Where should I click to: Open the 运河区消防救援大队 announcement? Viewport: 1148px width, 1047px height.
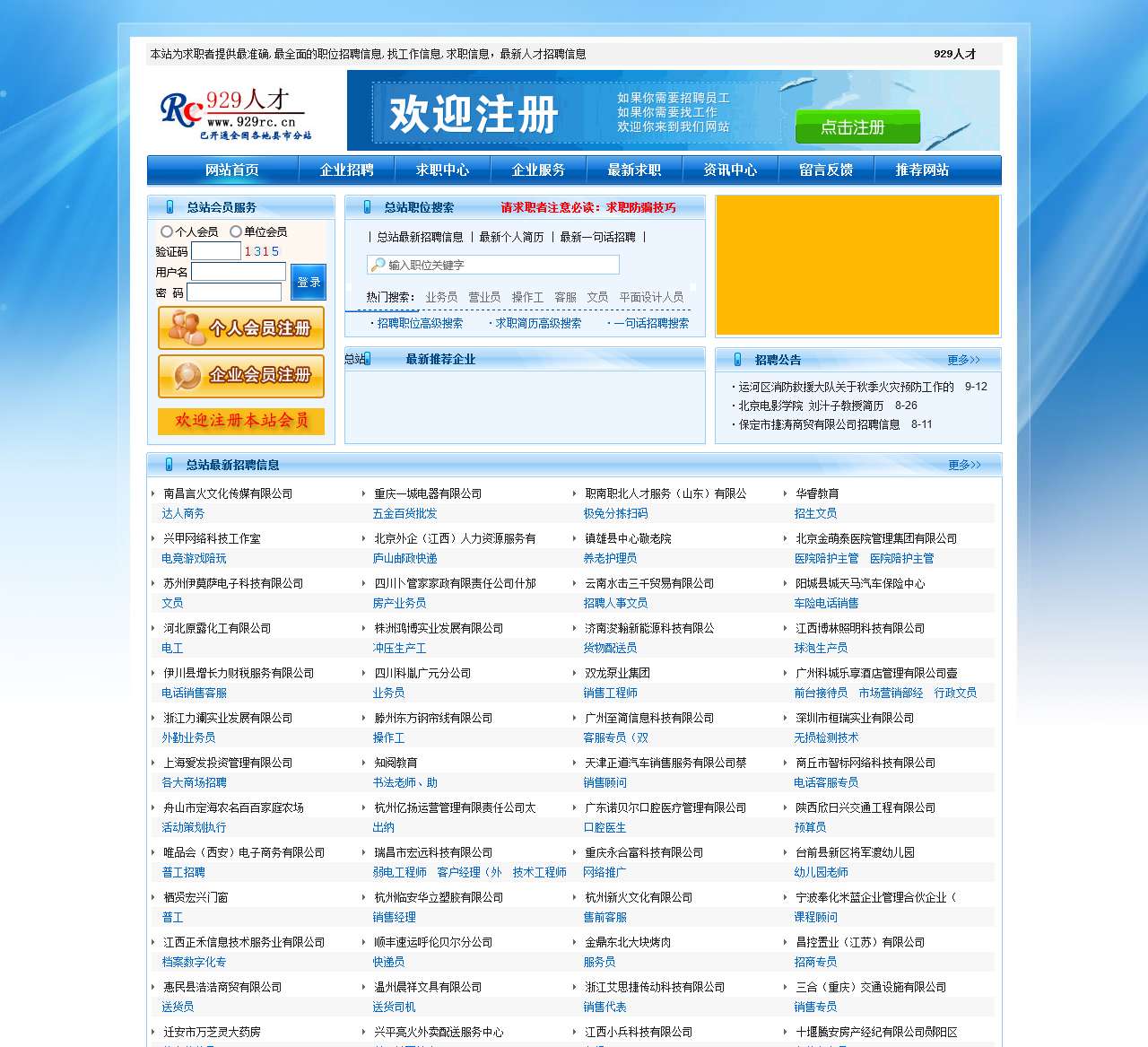coord(846,387)
